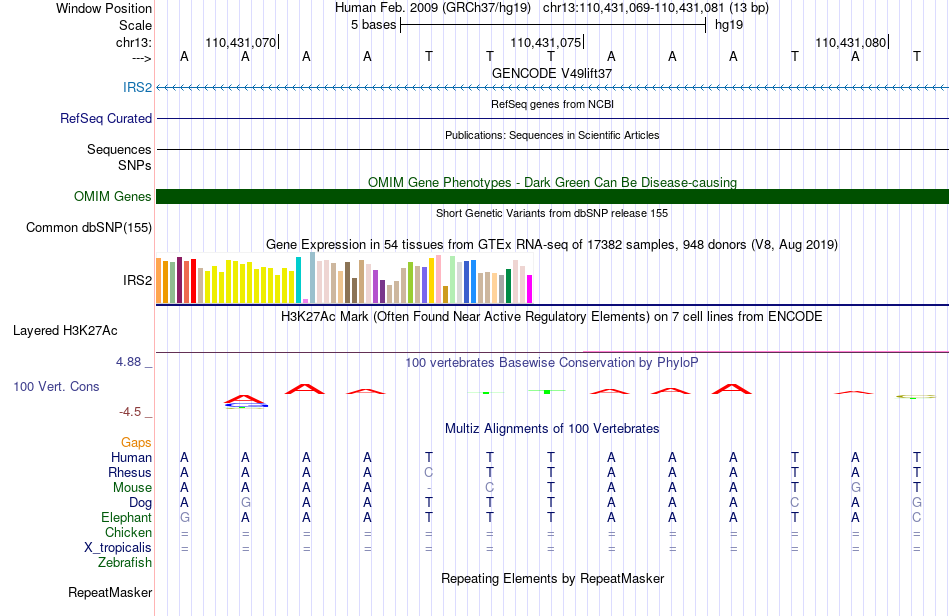Click the GENCODE V49lift37 track title

552,73
